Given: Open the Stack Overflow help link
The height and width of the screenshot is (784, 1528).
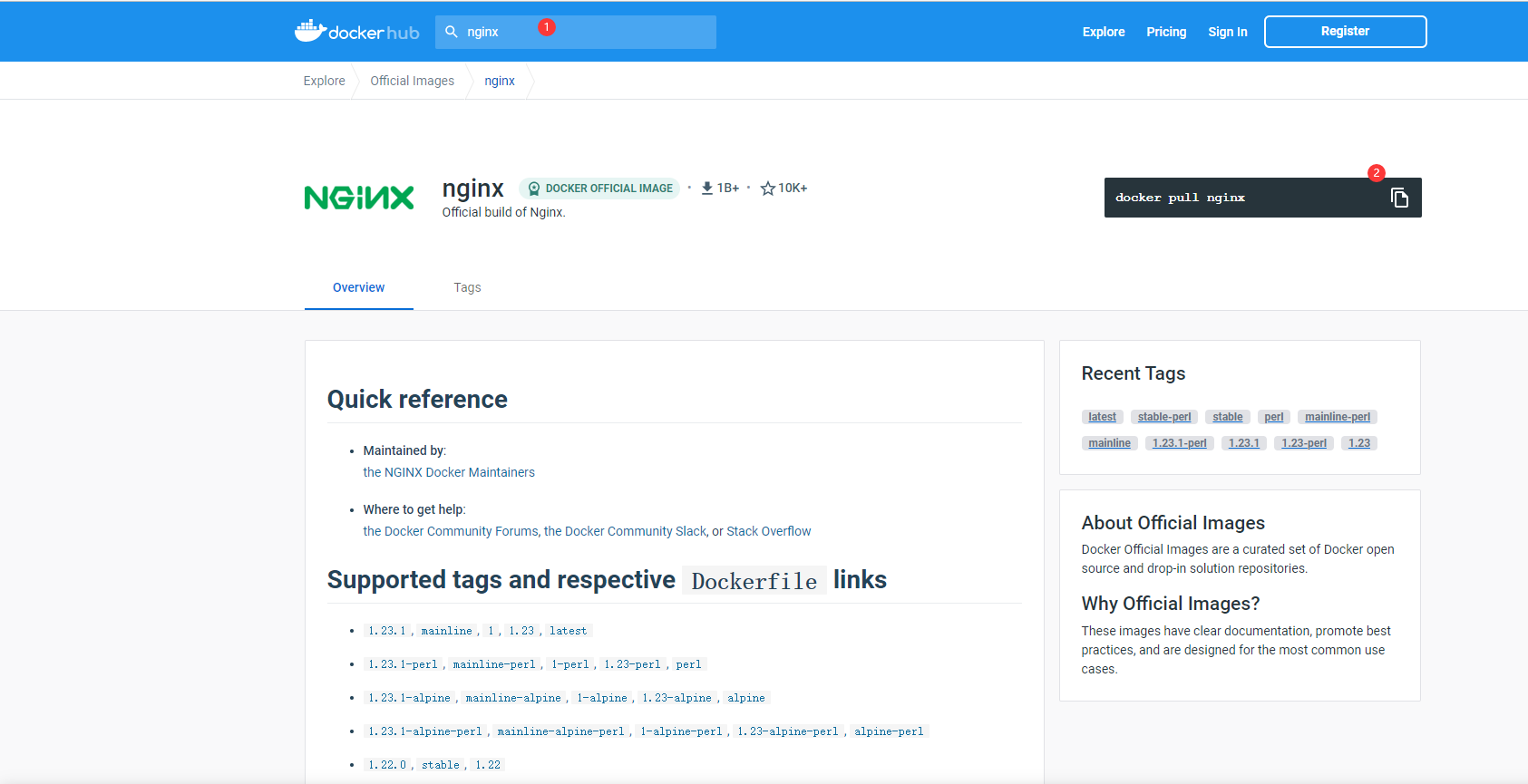Looking at the screenshot, I should click(x=768, y=531).
